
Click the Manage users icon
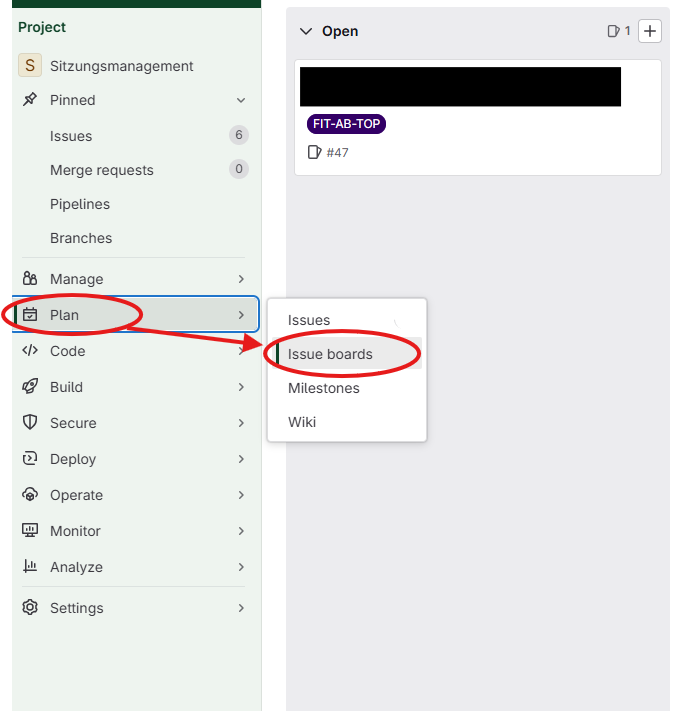[x=30, y=278]
